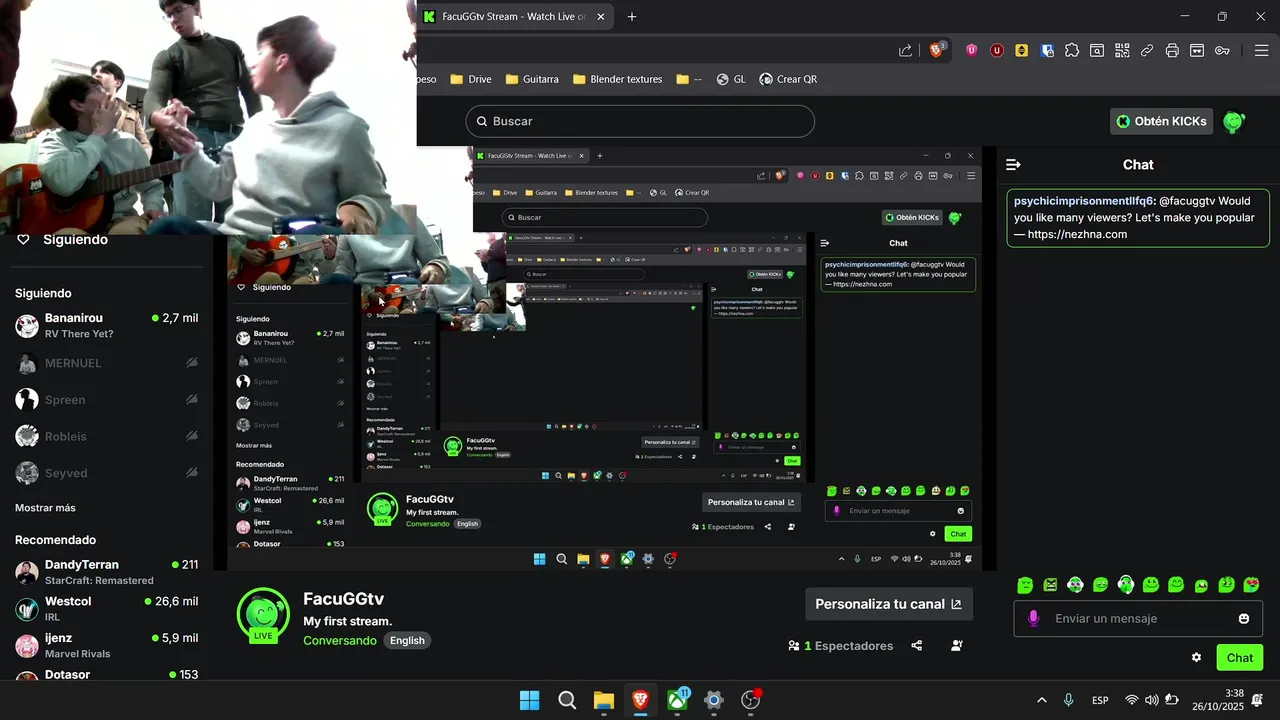Open the key password manager icon
The height and width of the screenshot is (720, 1280).
coord(1222,50)
